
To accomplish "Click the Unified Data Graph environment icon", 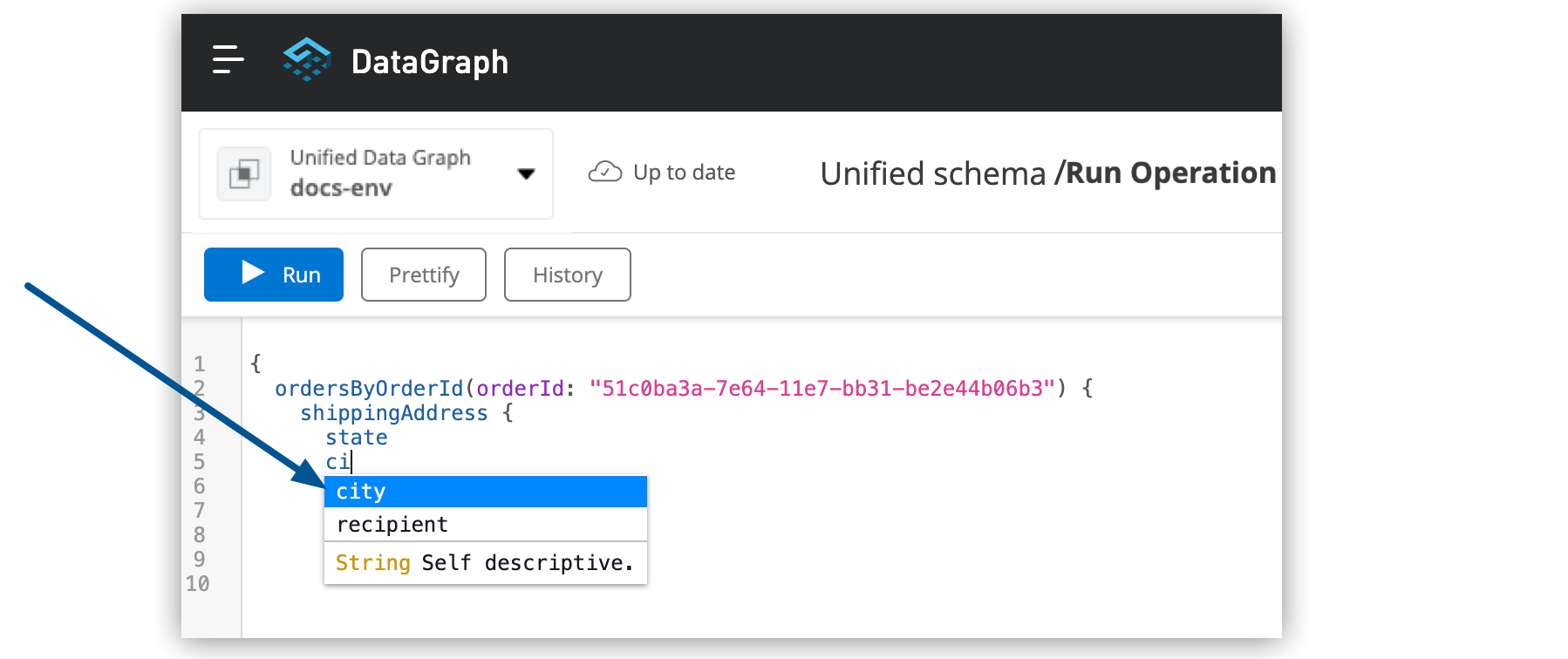I will [x=244, y=173].
